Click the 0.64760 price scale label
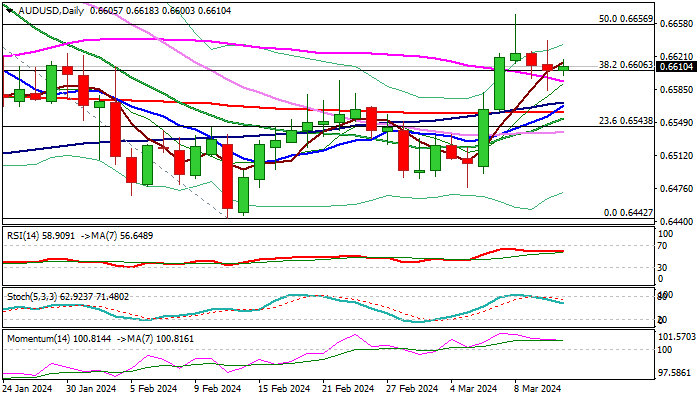Image resolution: width=700 pixels, height=400 pixels. point(676,189)
